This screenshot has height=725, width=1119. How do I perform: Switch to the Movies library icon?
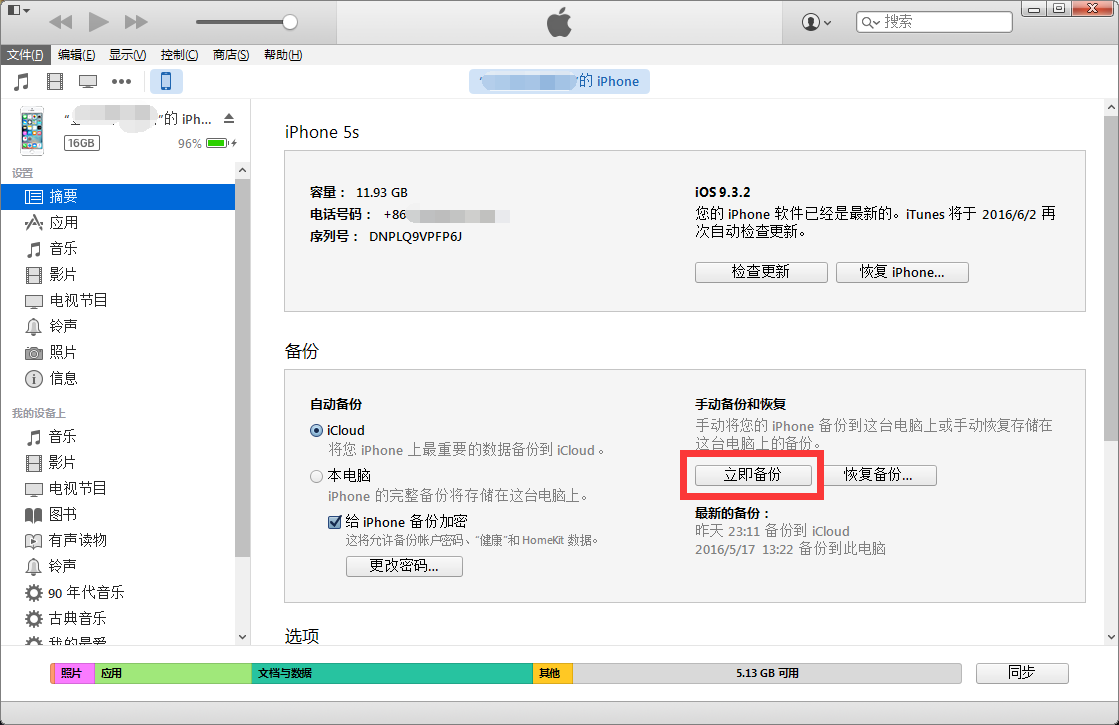(x=55, y=81)
